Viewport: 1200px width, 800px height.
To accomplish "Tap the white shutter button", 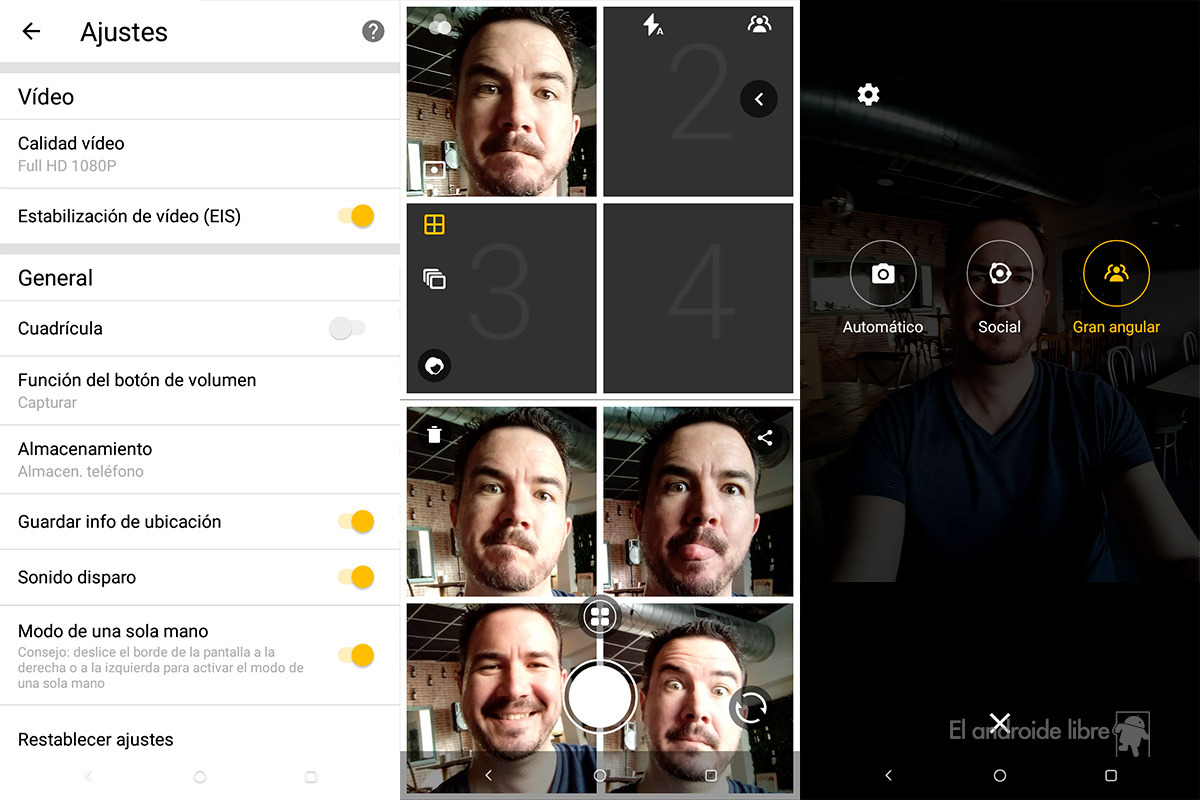I will click(x=600, y=697).
